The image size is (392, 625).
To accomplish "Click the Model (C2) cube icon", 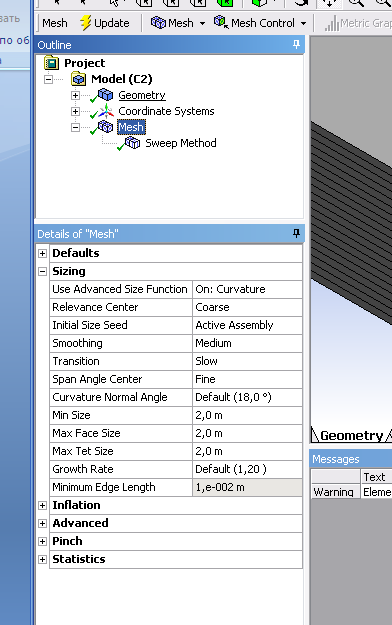I will (79, 79).
